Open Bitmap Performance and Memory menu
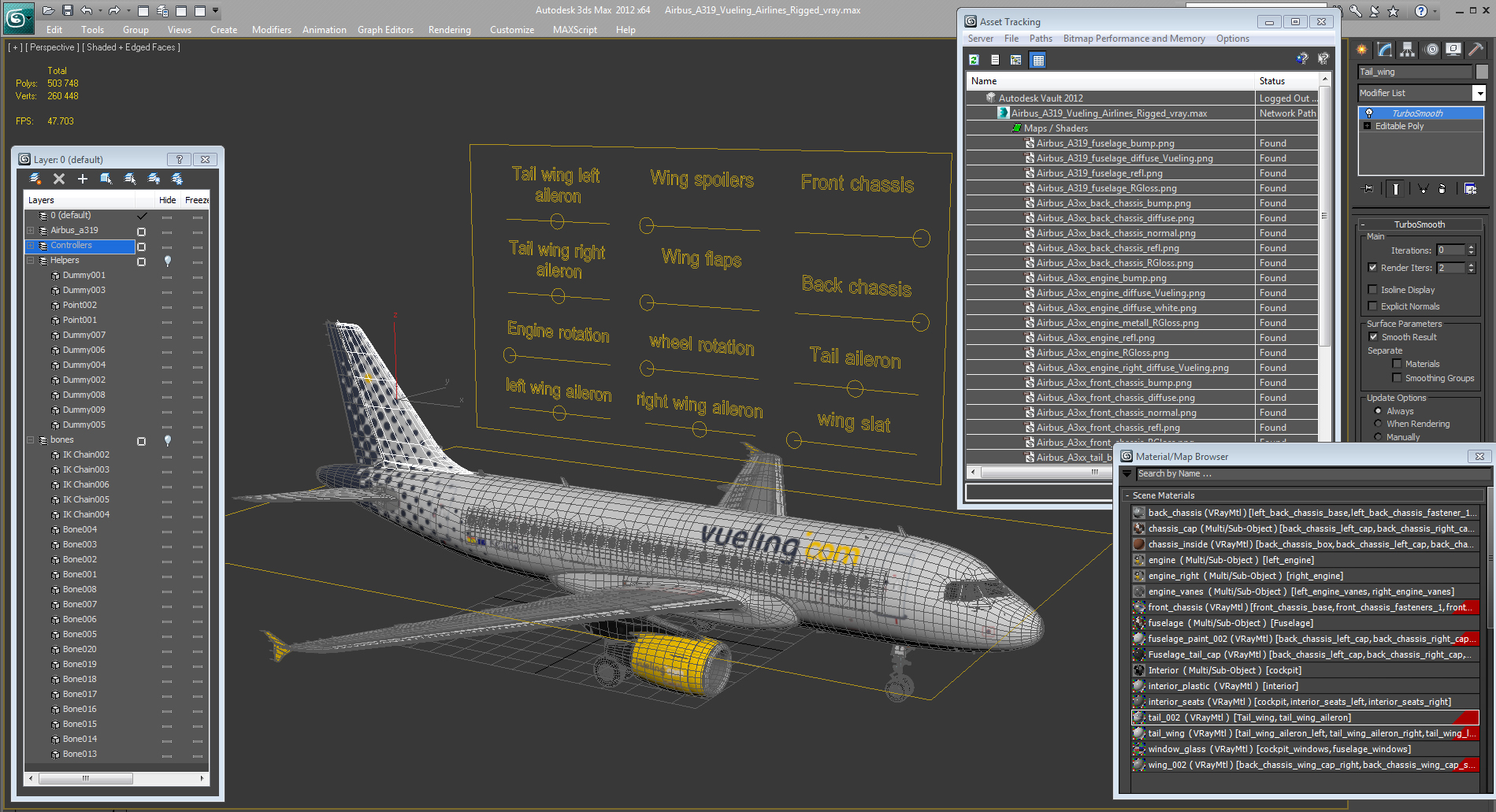The height and width of the screenshot is (812, 1496). [1134, 39]
